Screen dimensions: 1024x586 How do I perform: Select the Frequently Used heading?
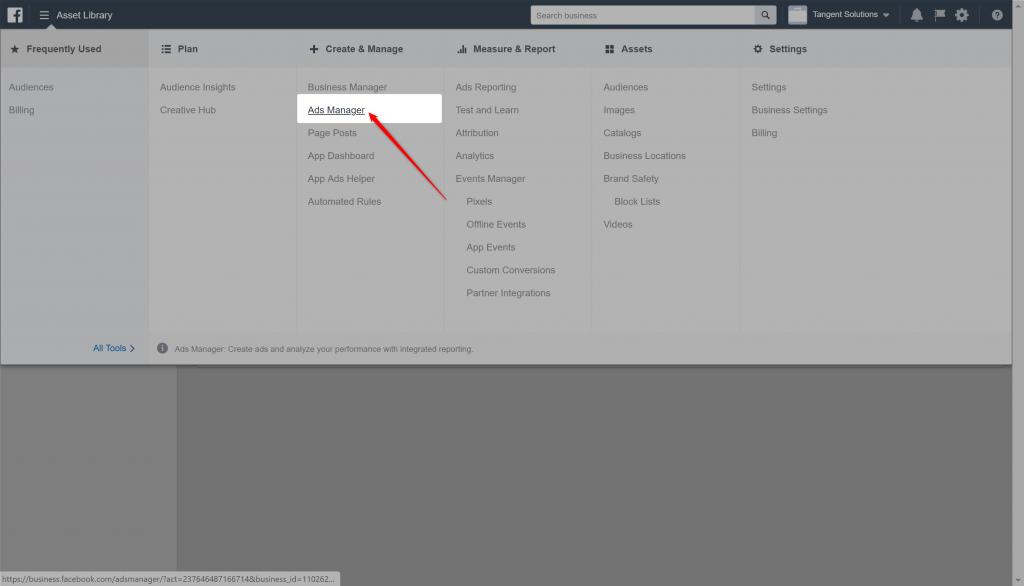(63, 49)
